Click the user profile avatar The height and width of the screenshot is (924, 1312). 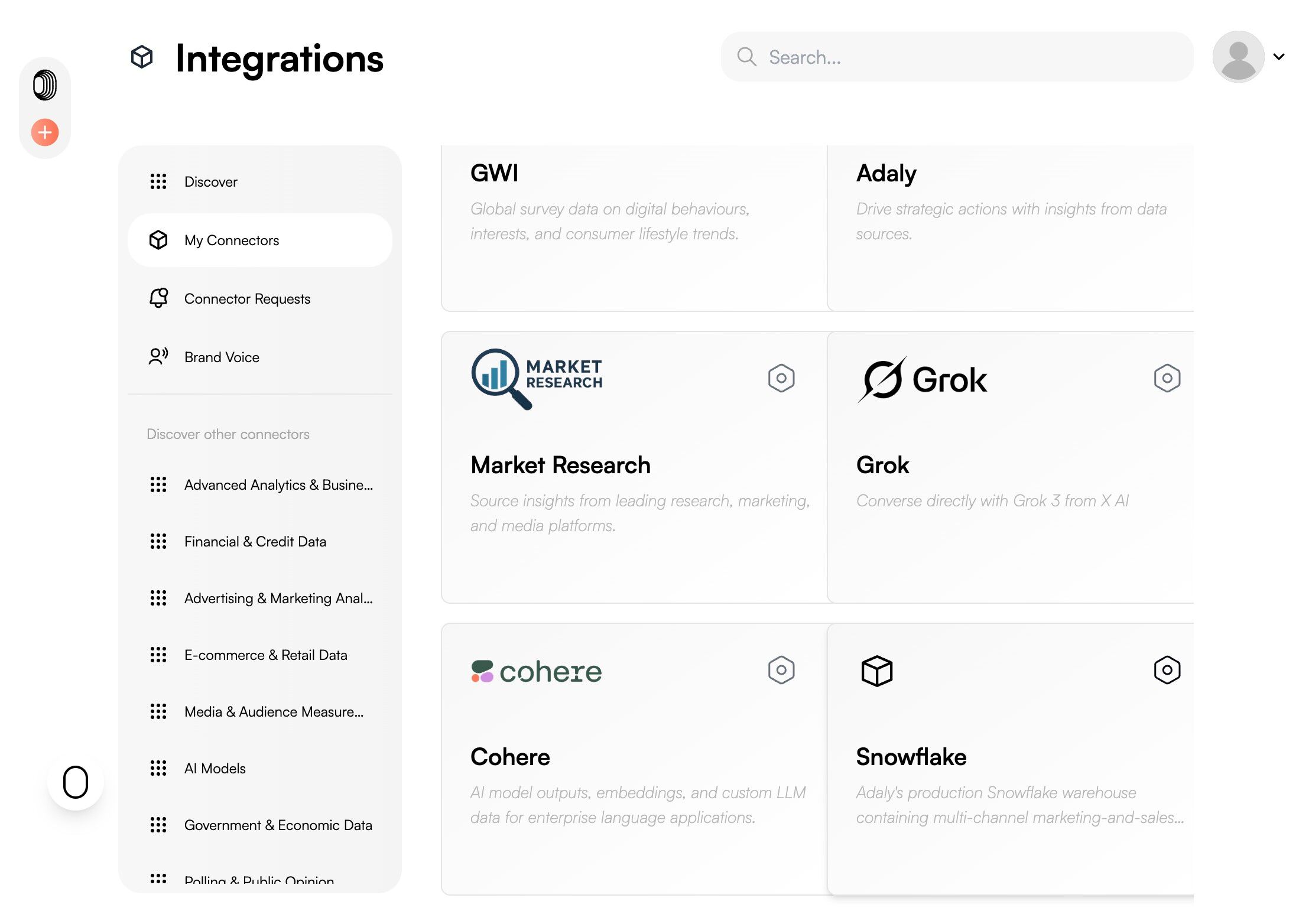click(1238, 57)
